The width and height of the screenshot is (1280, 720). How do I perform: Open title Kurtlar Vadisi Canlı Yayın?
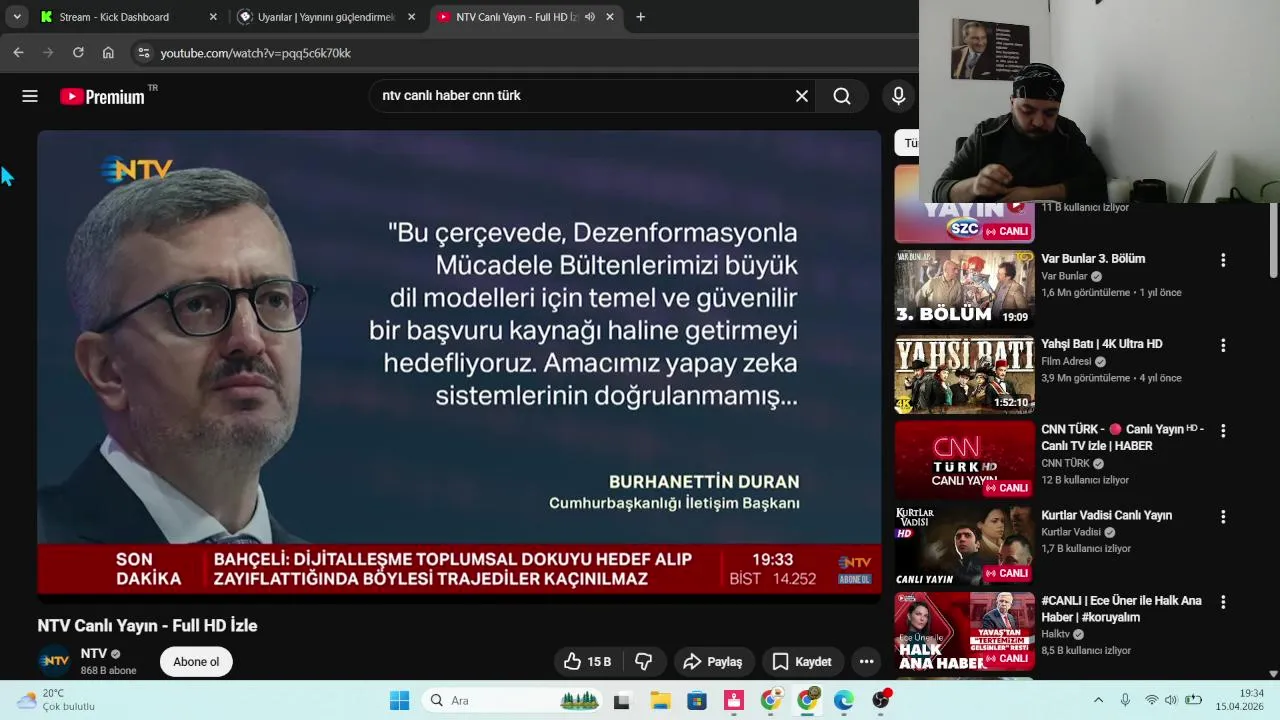point(1106,515)
